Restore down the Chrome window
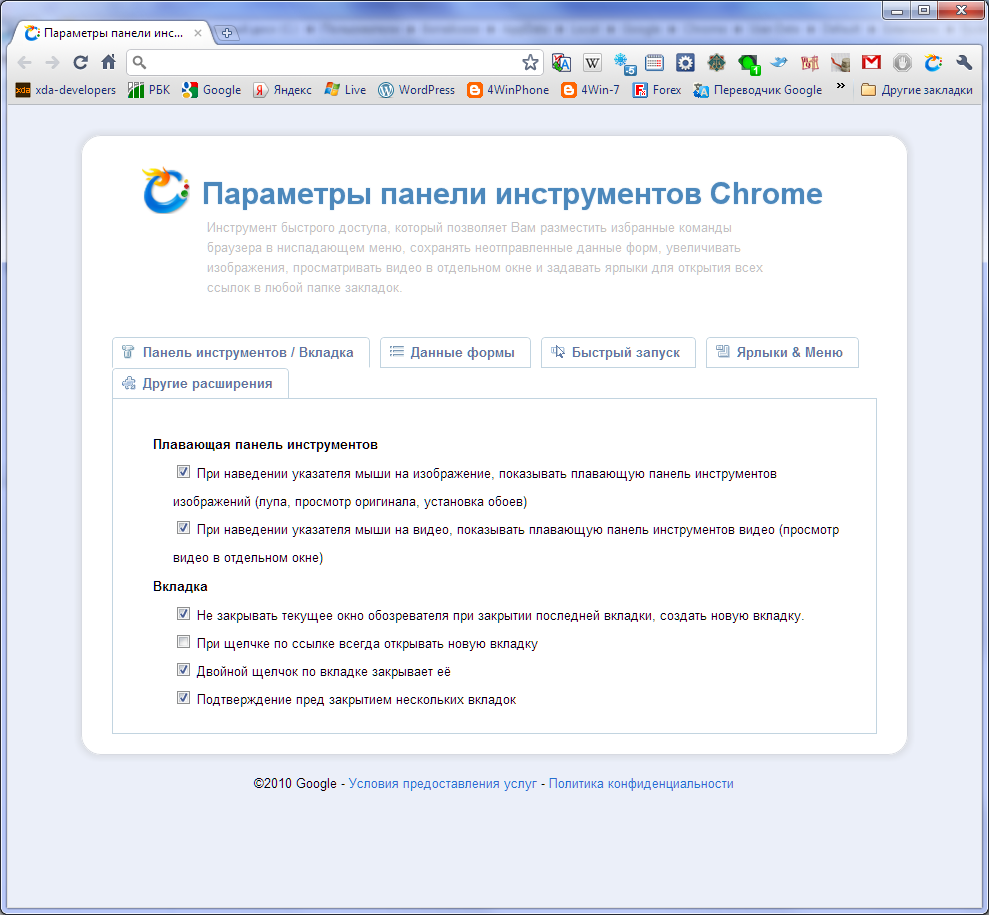 pos(924,10)
